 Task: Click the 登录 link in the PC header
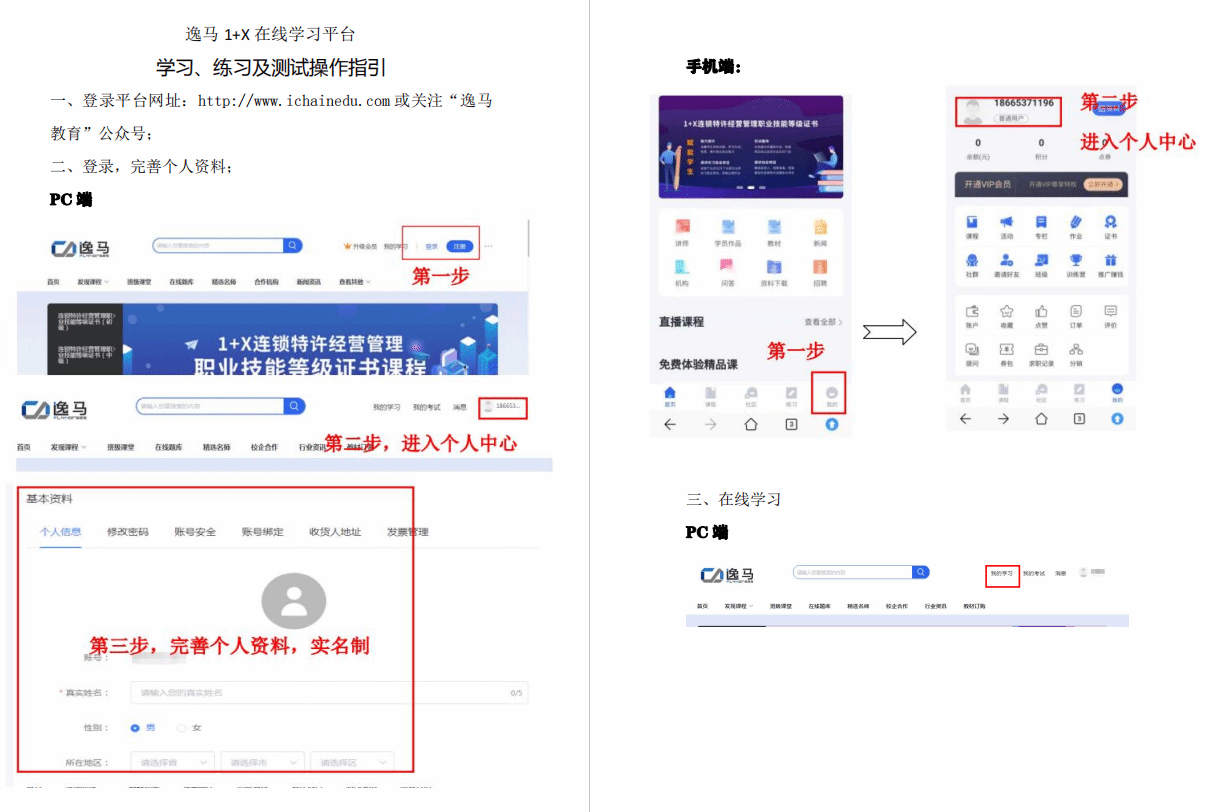coord(432,246)
